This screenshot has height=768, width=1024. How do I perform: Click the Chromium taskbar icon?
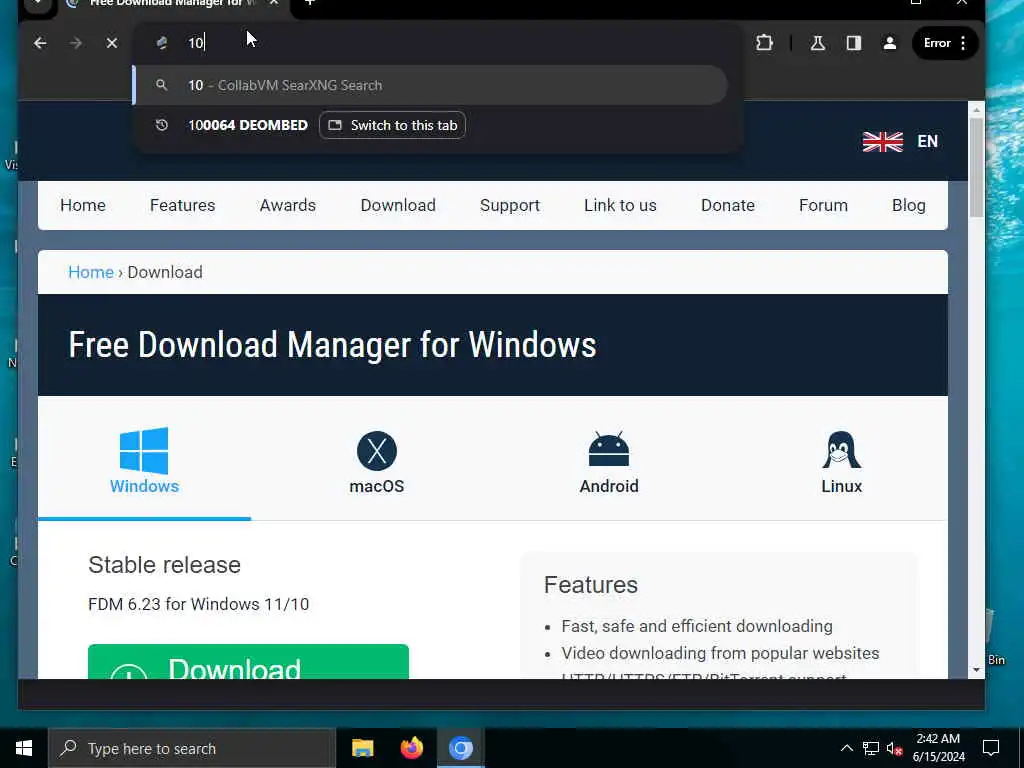coord(460,748)
